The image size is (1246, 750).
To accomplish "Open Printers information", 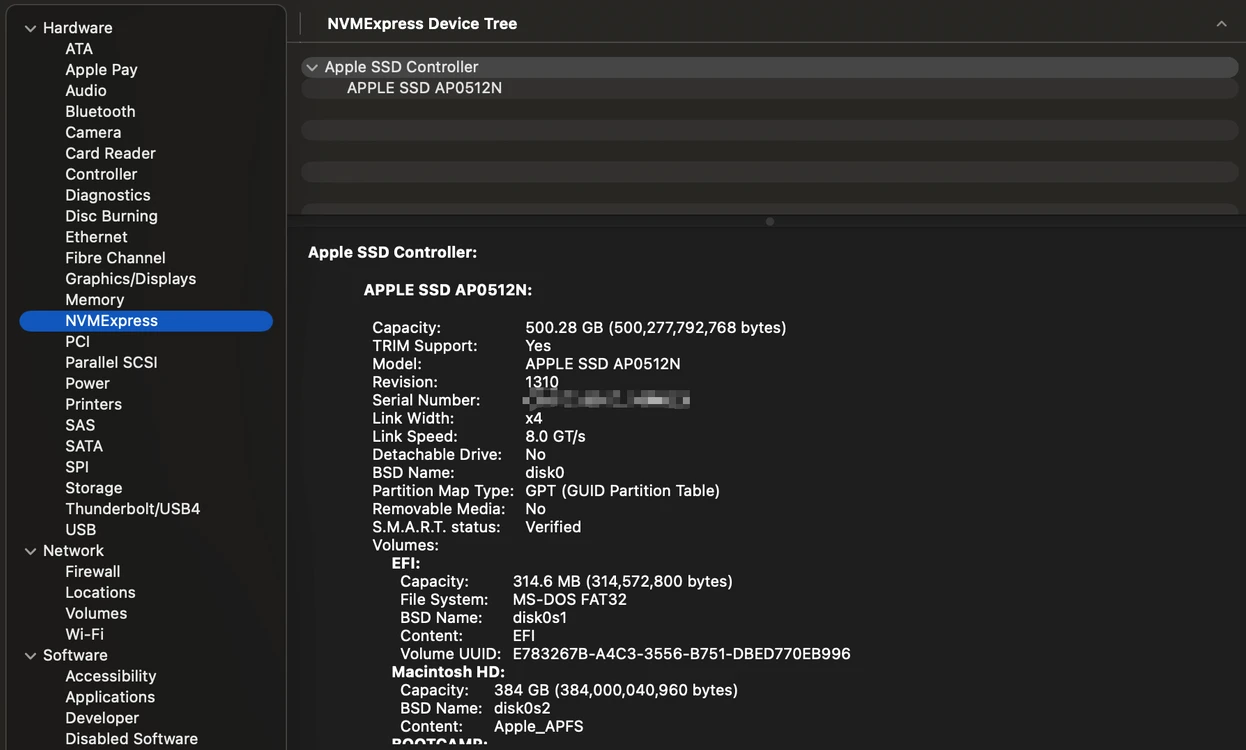I will 93,405.
